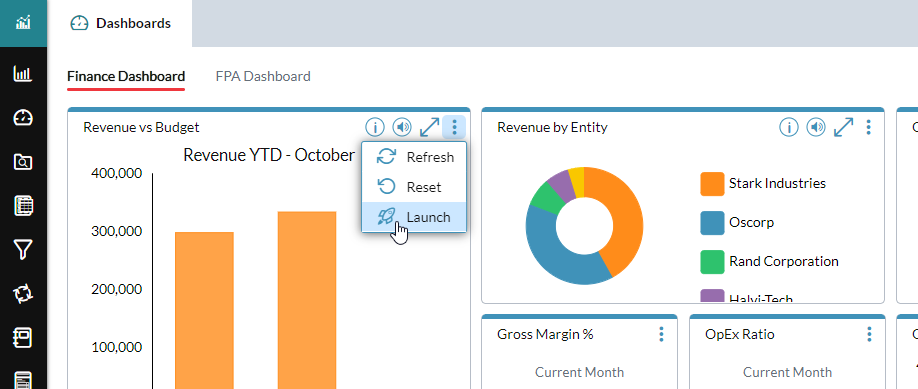Viewport: 918px width, 389px height.
Task: Click speaker icon on Revenue vs Budget
Action: point(402,127)
